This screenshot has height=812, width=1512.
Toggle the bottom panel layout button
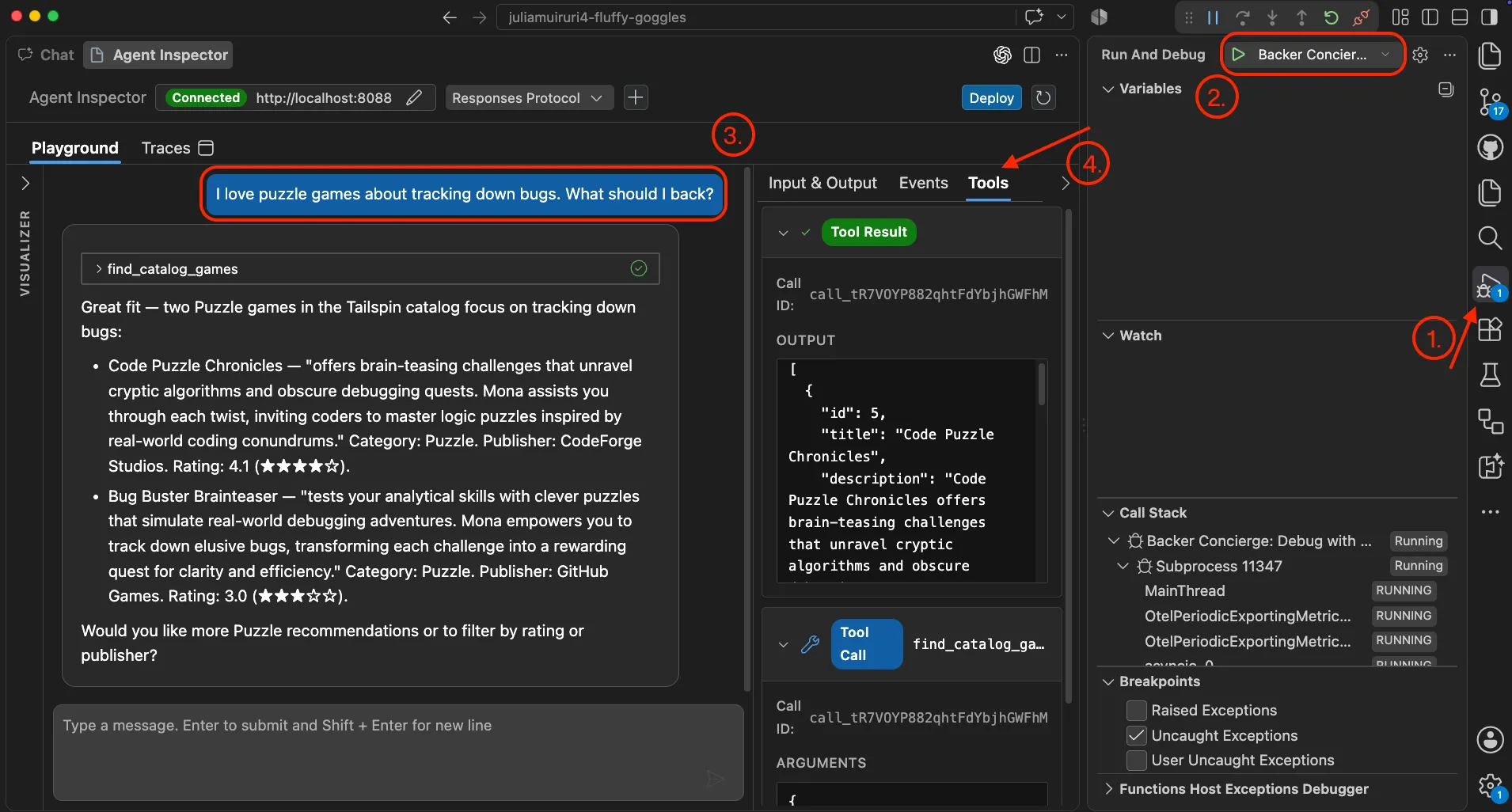point(1460,17)
